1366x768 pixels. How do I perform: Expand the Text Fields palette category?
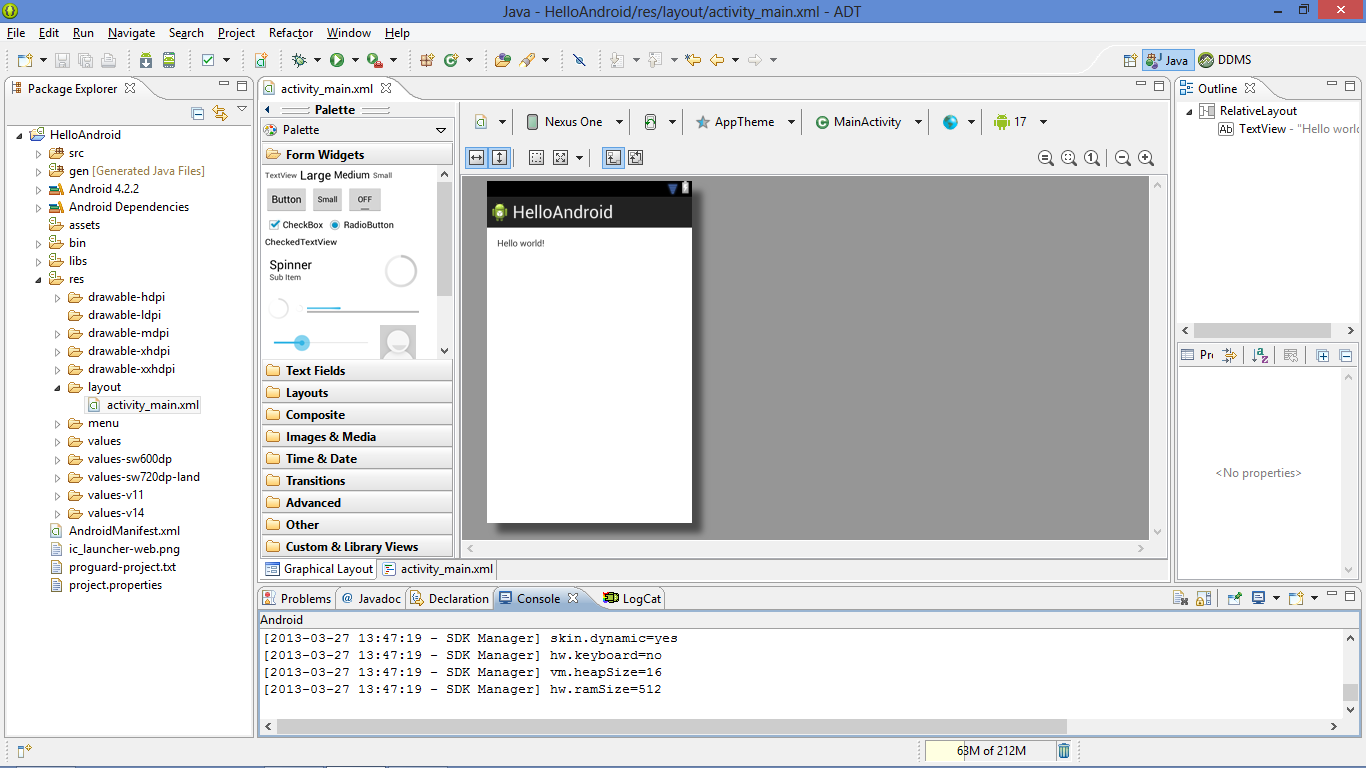click(x=357, y=370)
